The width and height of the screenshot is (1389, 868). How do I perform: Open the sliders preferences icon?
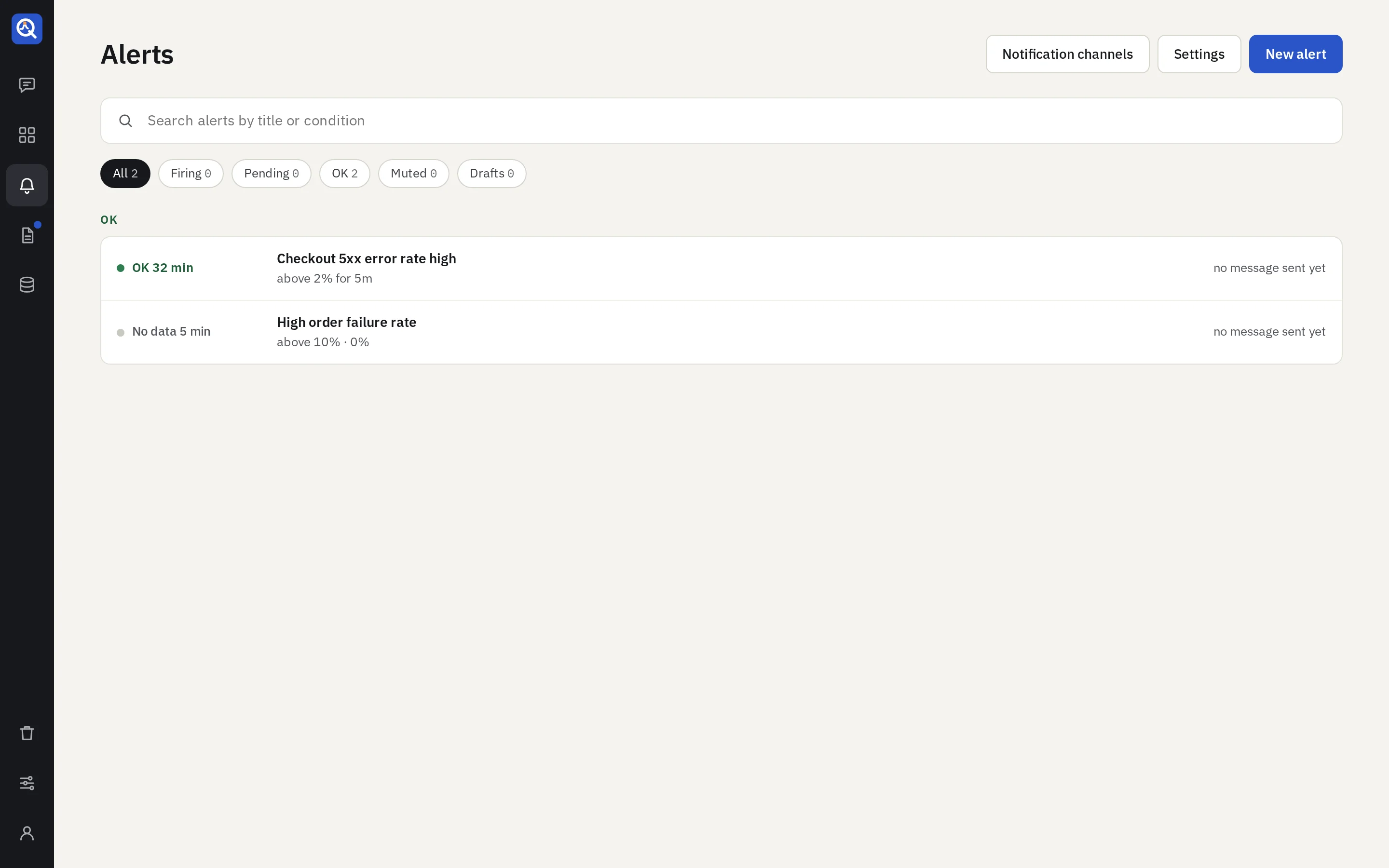click(x=27, y=783)
